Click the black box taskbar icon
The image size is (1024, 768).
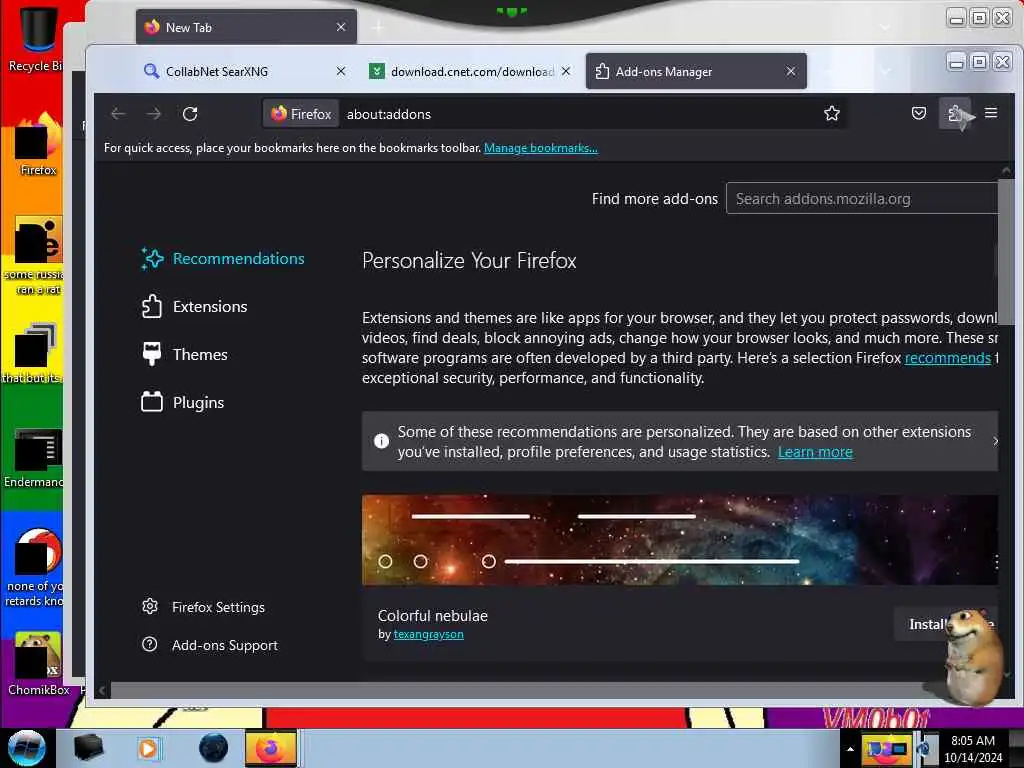[88, 748]
